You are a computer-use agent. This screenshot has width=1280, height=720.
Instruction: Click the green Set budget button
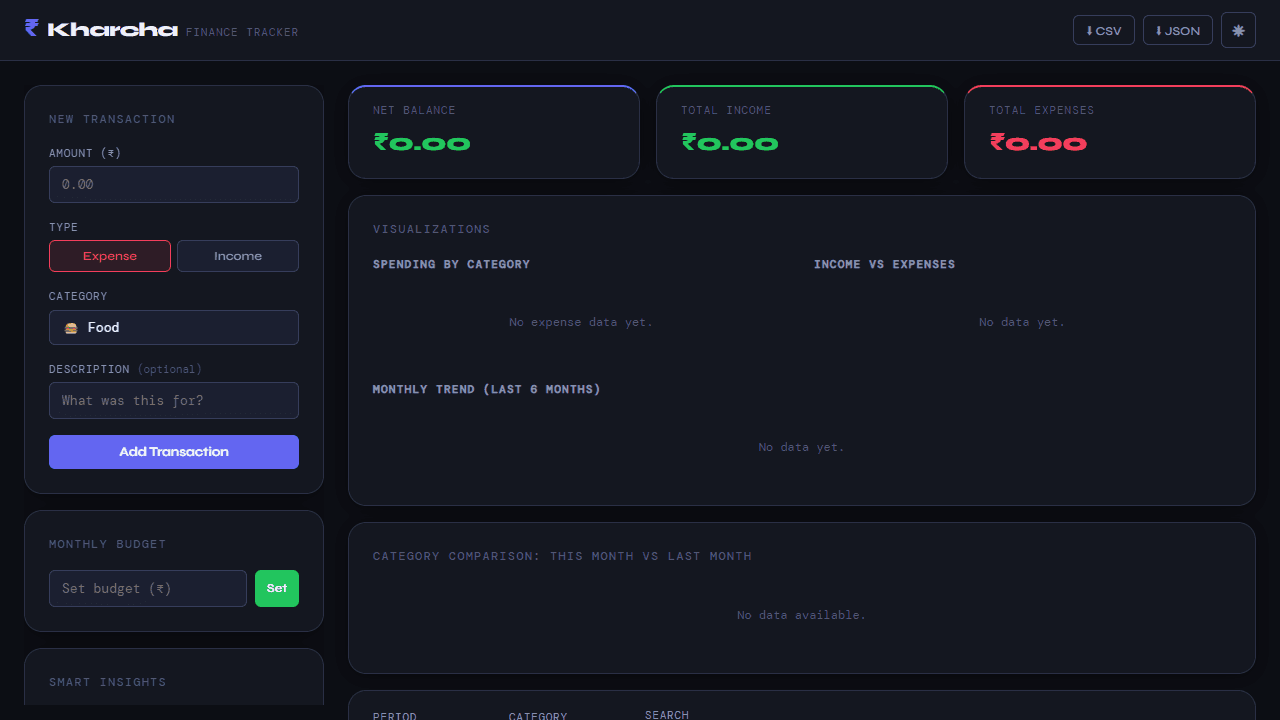click(277, 588)
